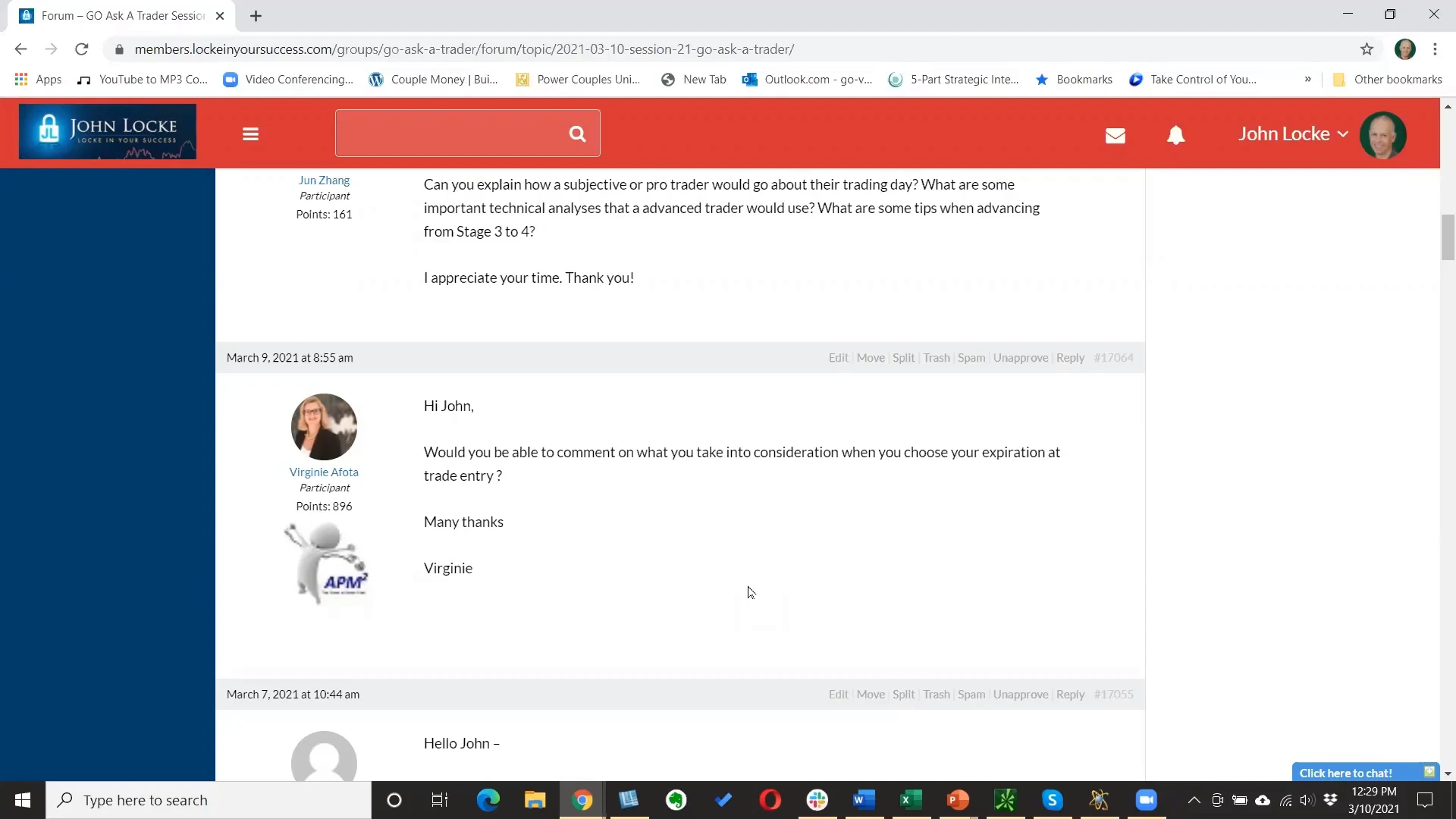Open New Tab bookmark
Viewport: 1456px width, 819px height.
pos(694,80)
